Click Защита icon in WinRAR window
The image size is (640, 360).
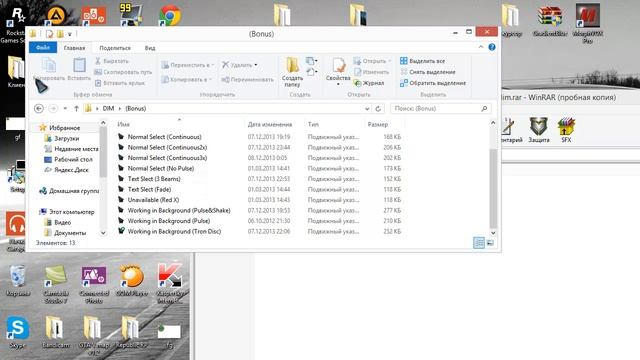pyautogui.click(x=539, y=130)
